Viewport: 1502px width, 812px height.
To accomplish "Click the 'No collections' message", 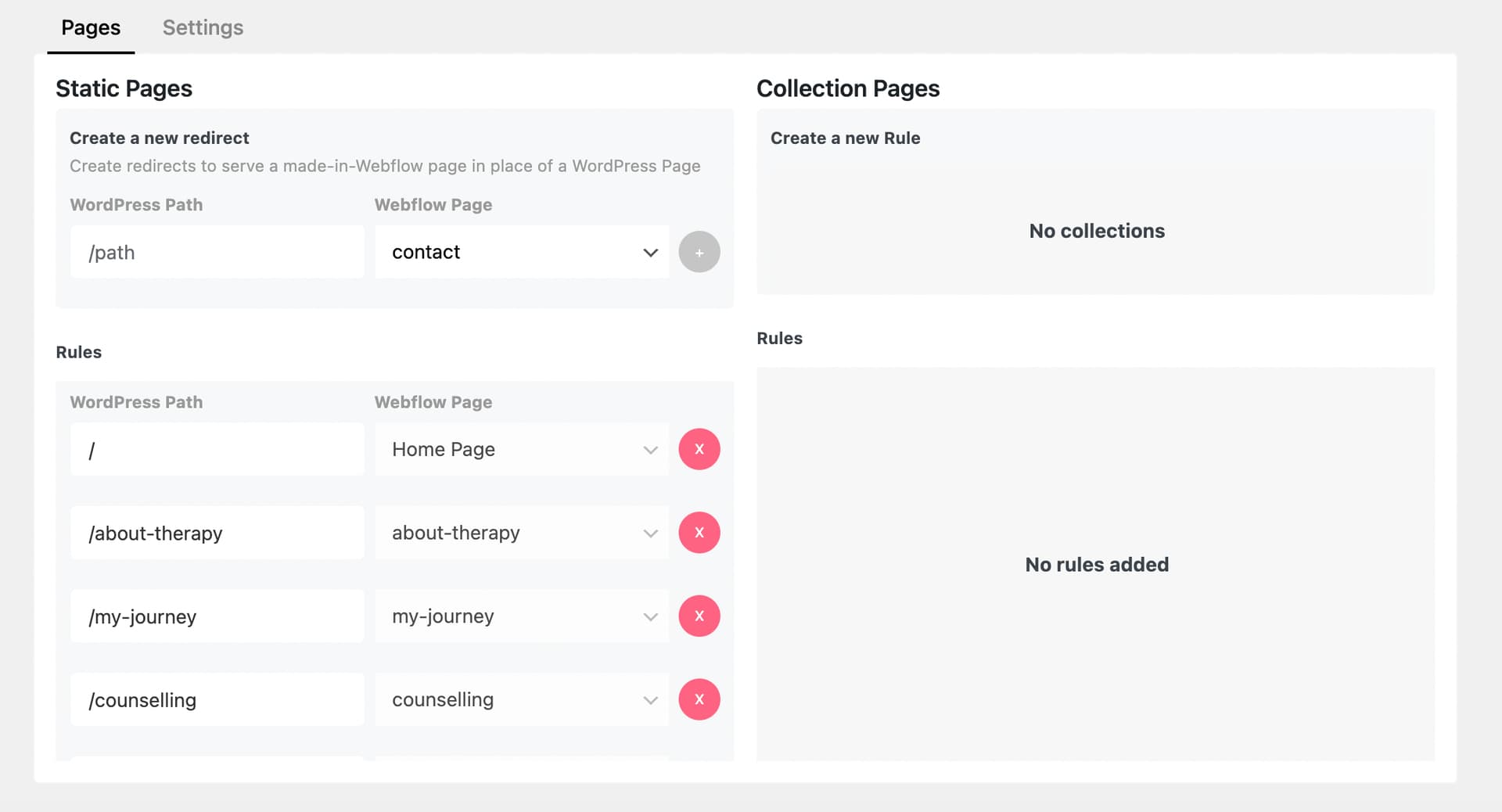I will coord(1097,231).
